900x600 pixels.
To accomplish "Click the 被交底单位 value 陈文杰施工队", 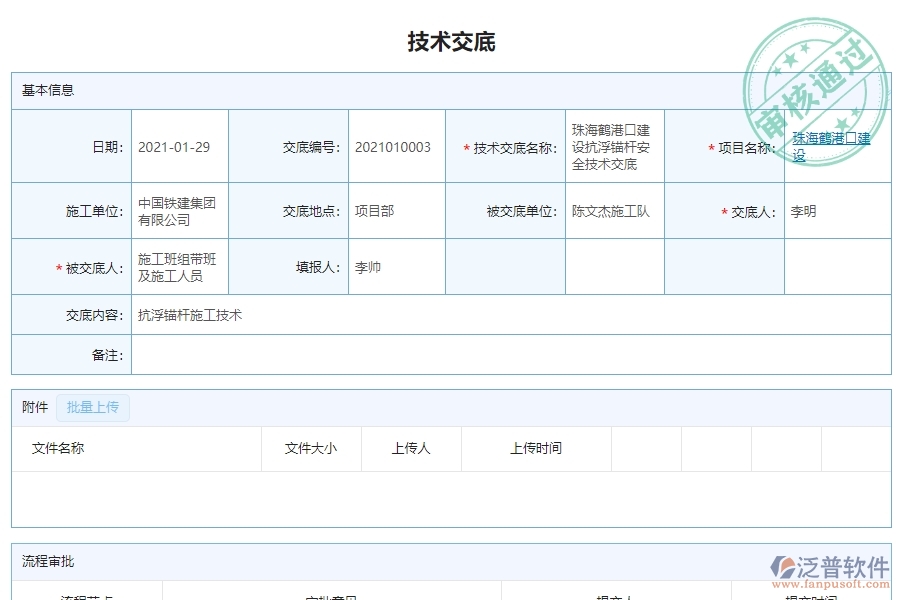I will 610,211.
